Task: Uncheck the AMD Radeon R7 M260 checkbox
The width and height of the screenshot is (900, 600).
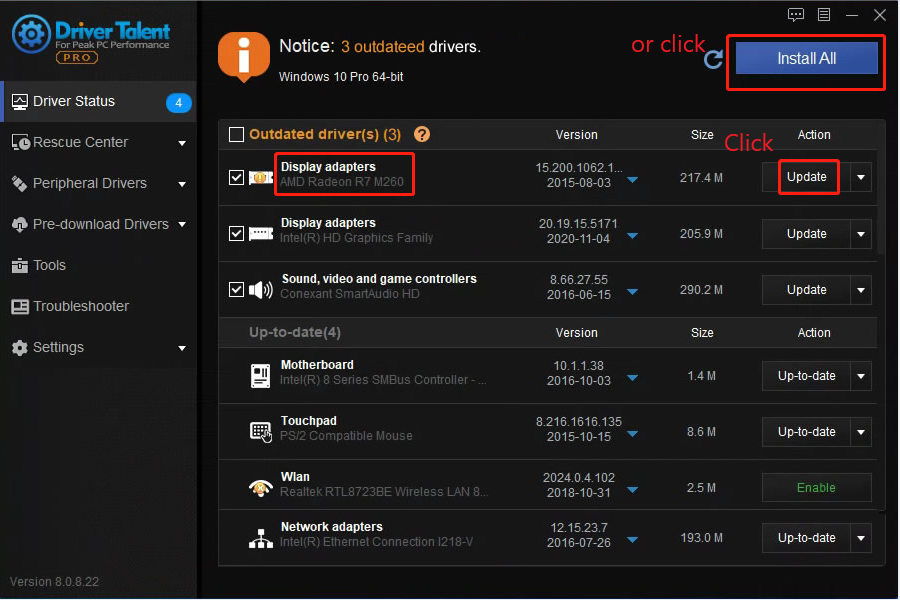Action: 236,177
